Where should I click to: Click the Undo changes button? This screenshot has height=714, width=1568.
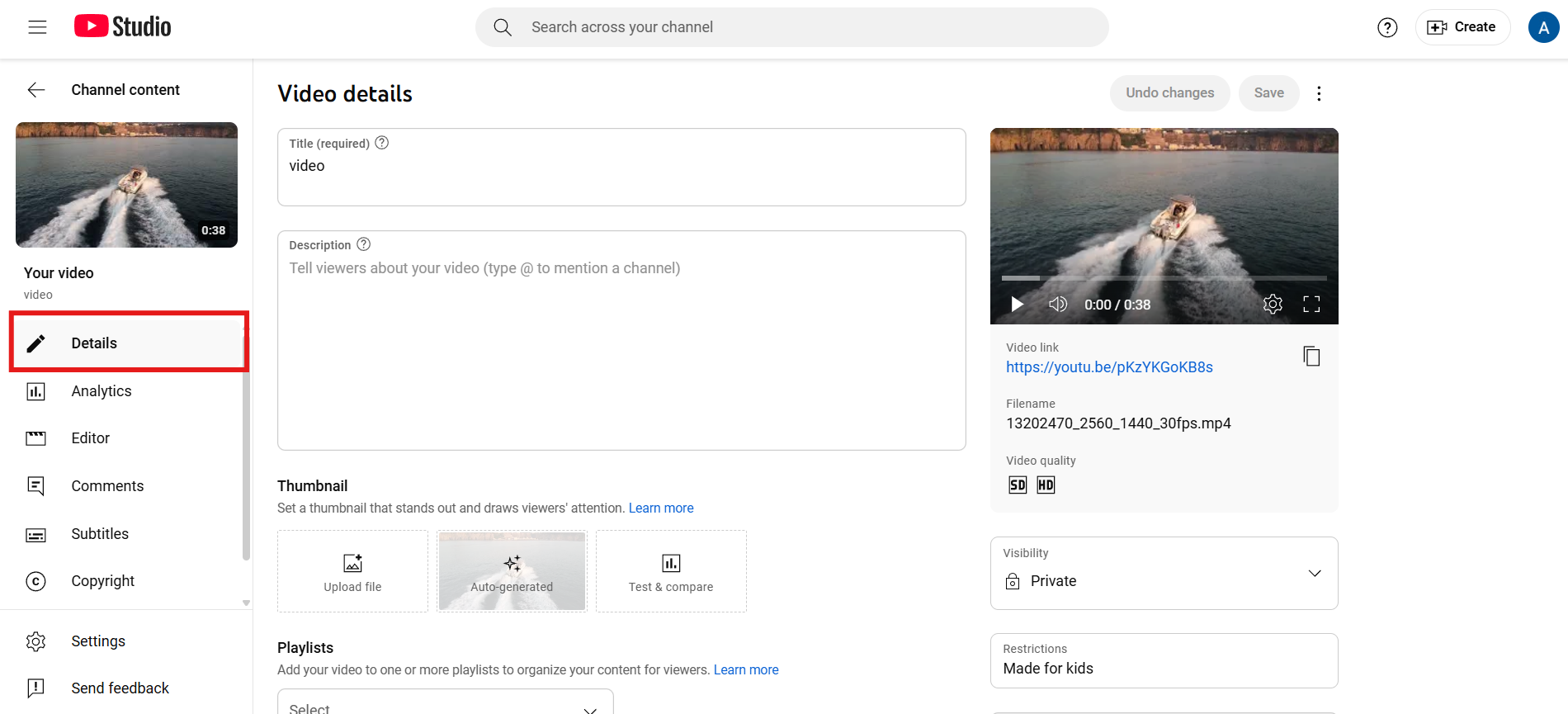pyautogui.click(x=1169, y=93)
